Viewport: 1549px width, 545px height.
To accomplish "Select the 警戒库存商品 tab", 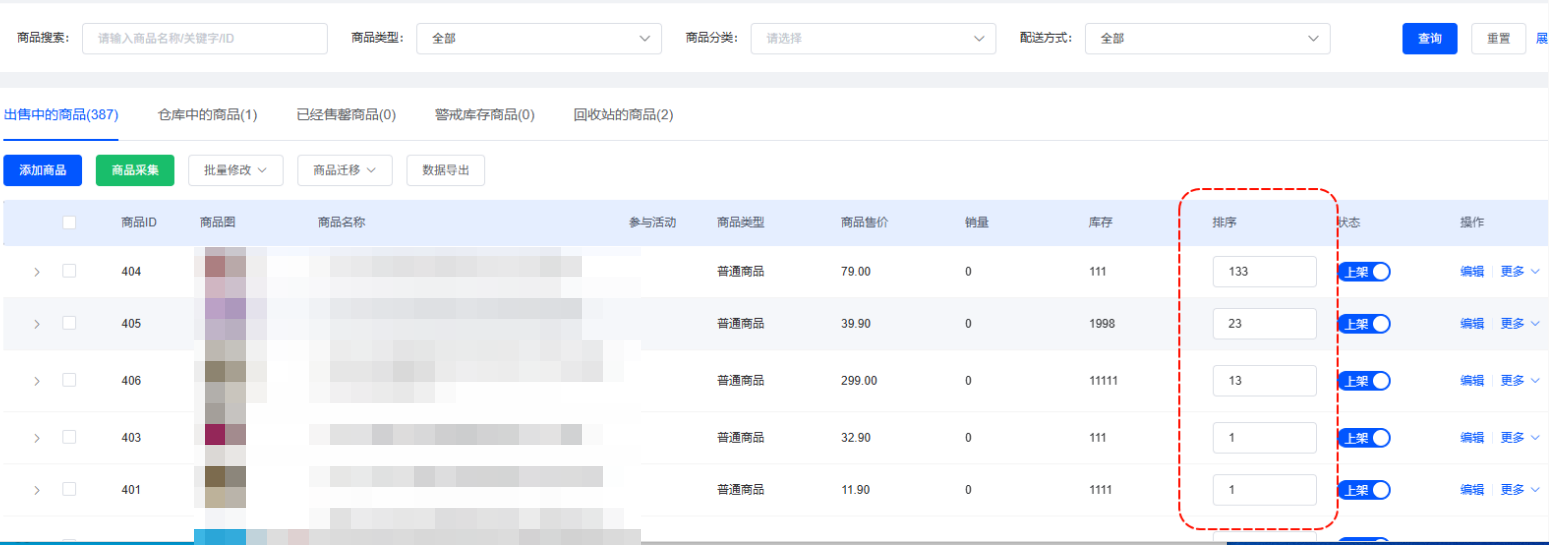I will point(484,115).
